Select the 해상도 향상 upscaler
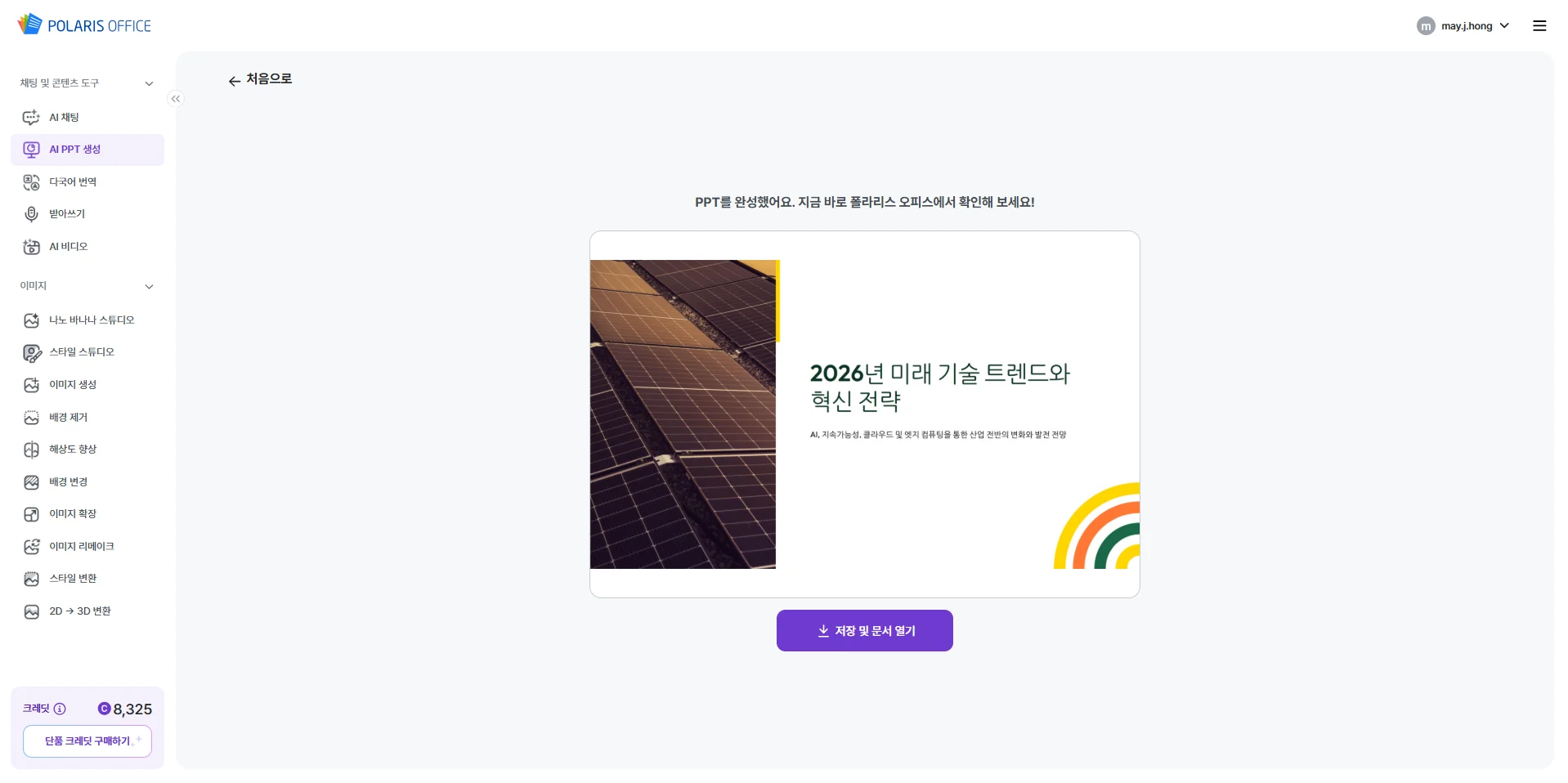 point(70,449)
